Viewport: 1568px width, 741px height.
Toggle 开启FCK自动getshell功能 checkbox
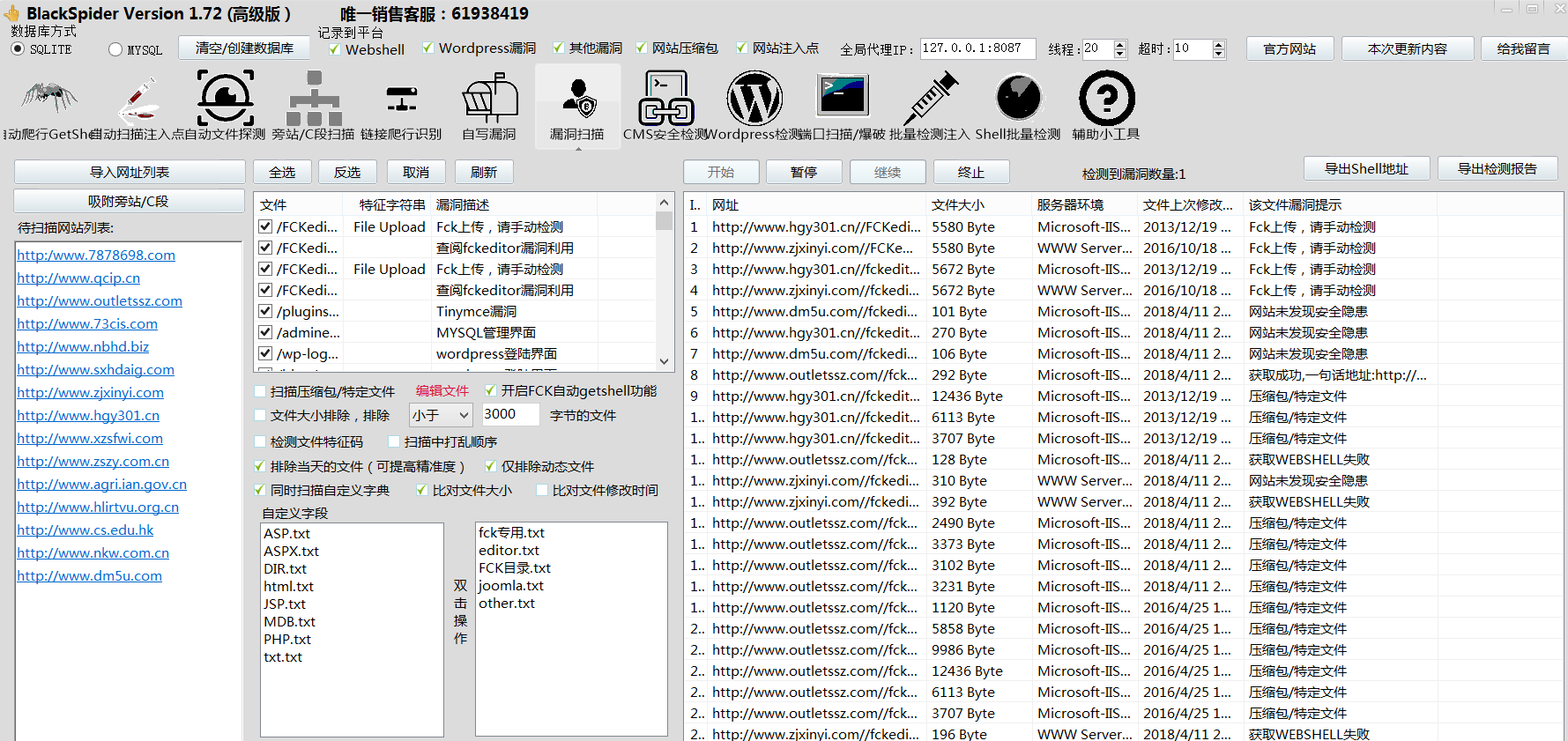[491, 390]
